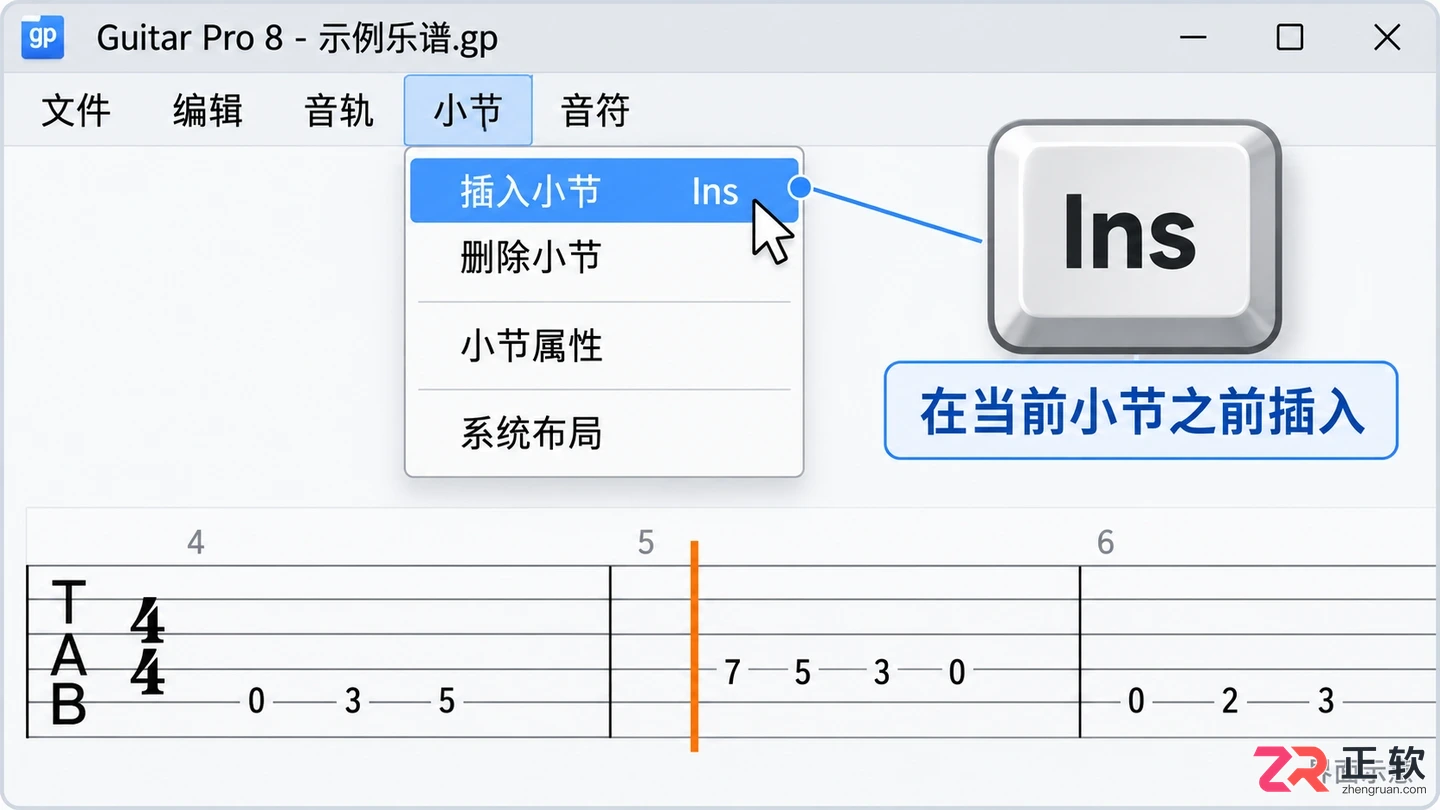Click measure number 6 label
Image resolution: width=1440 pixels, height=810 pixels.
click(1105, 543)
